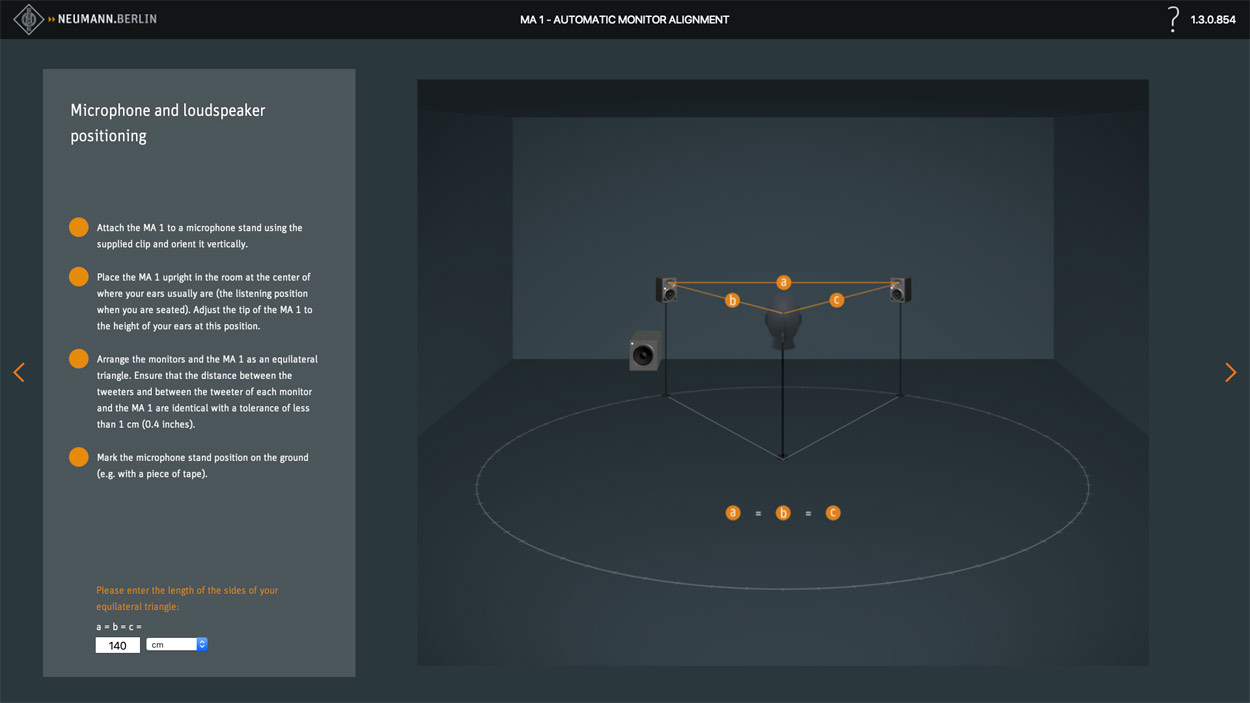Open help via the question mark icon
Image resolution: width=1250 pixels, height=703 pixels.
click(x=1173, y=19)
